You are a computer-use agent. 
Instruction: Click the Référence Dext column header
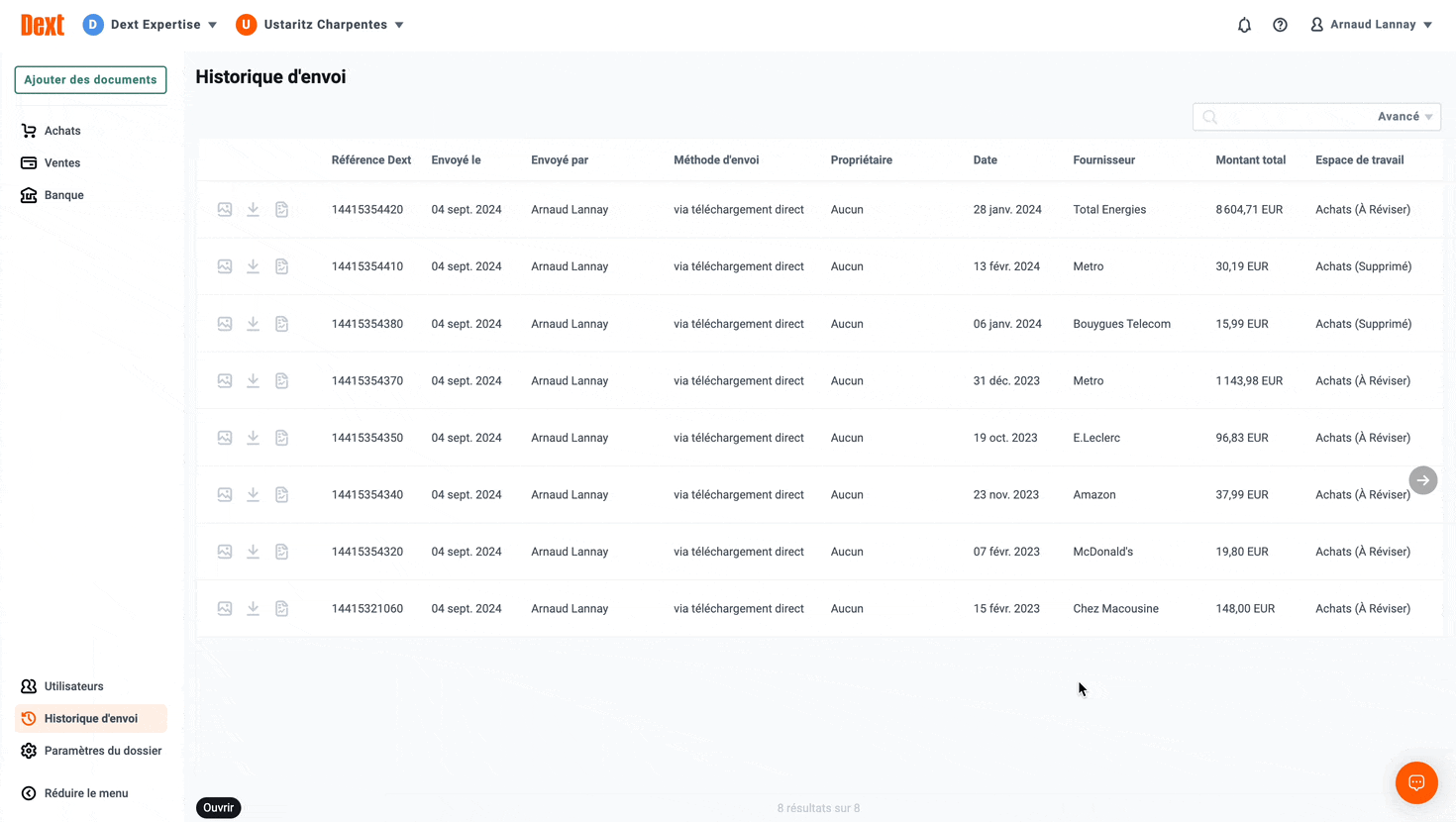(x=371, y=159)
